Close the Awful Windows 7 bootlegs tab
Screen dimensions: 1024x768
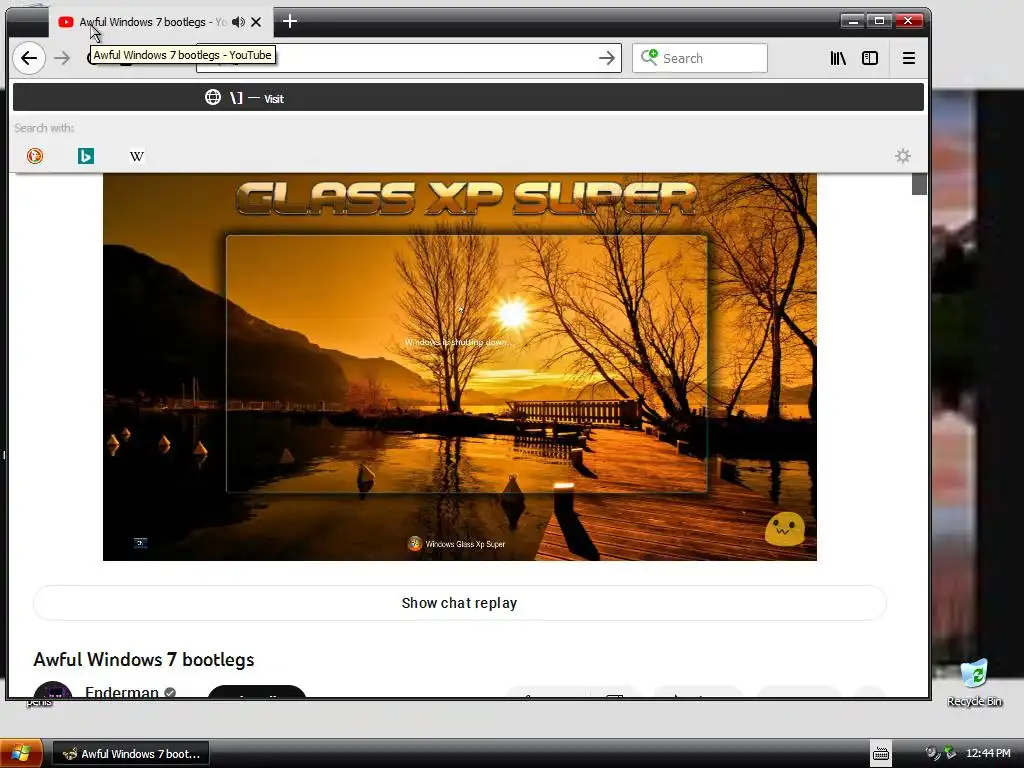[256, 22]
